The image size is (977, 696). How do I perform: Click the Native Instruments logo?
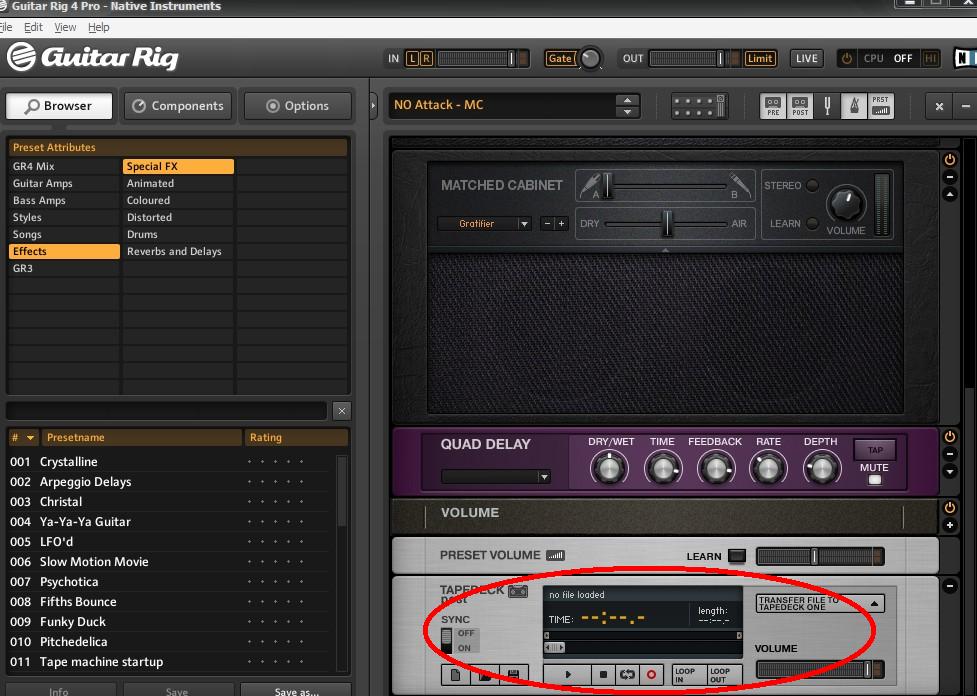click(x=965, y=58)
